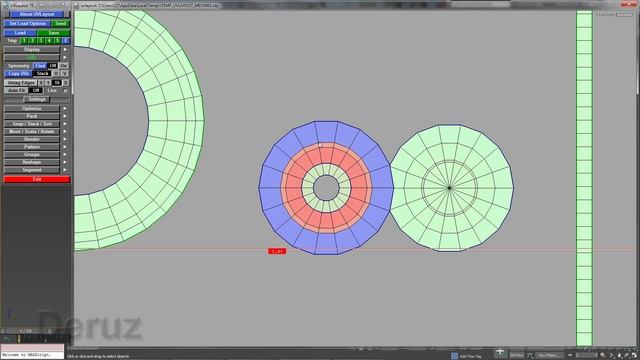Click the green Send button
The image size is (640, 360).
60,24
